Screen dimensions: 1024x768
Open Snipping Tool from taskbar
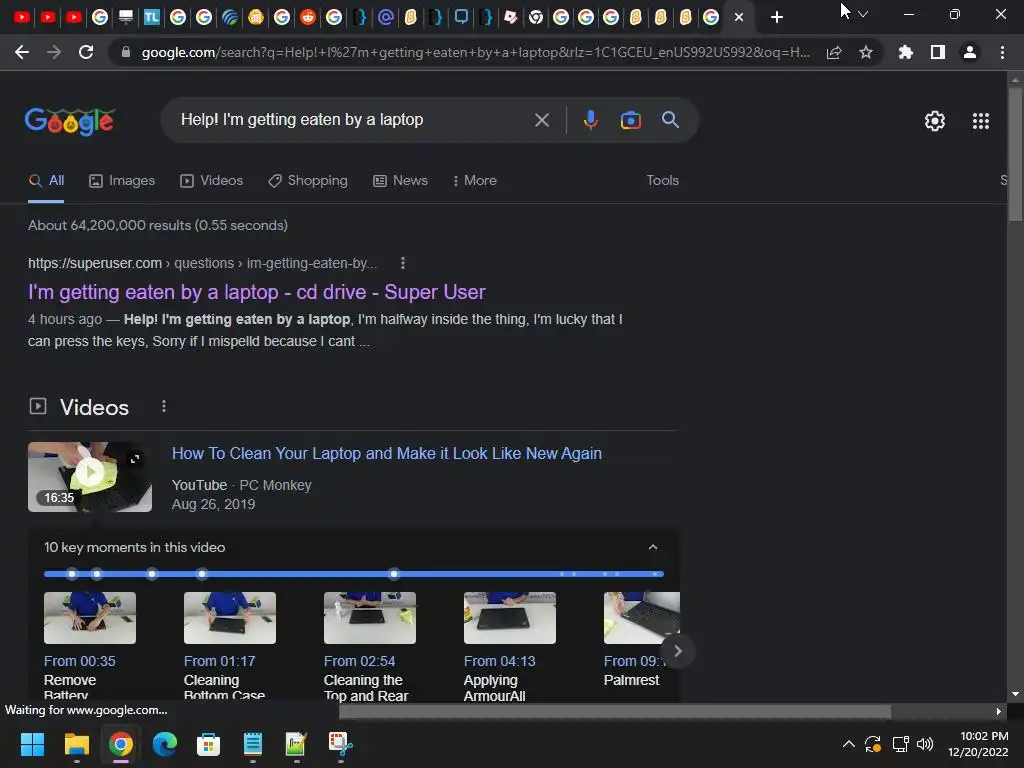click(x=340, y=744)
